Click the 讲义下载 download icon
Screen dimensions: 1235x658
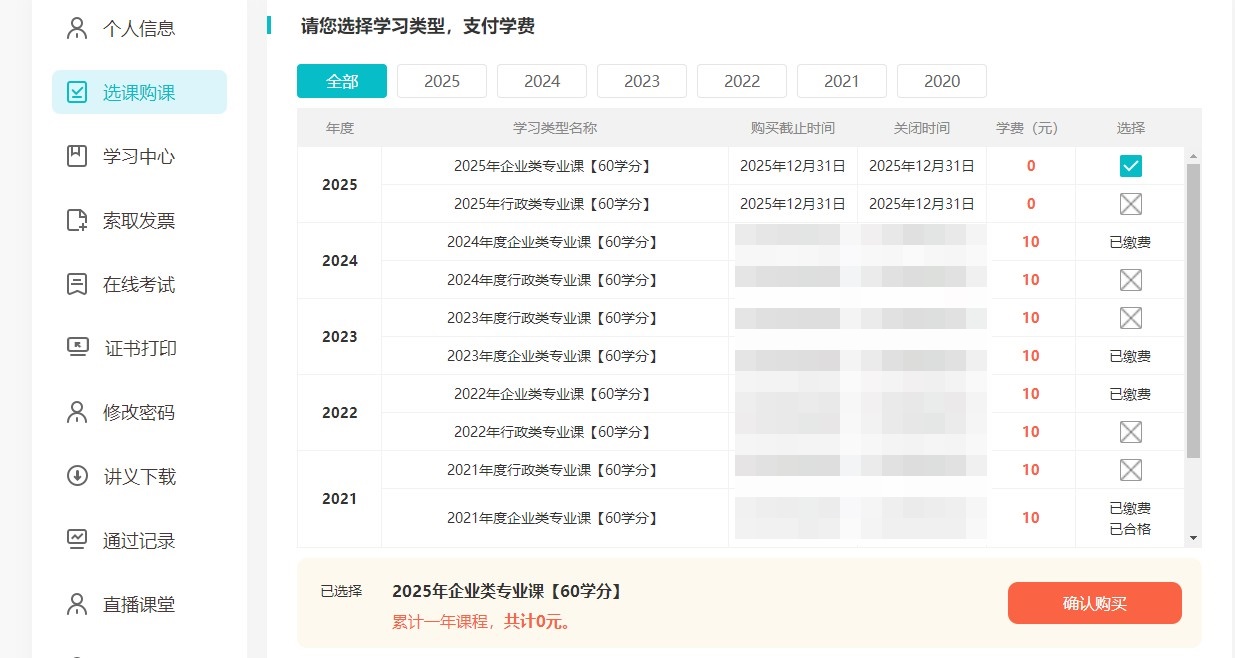pos(77,476)
